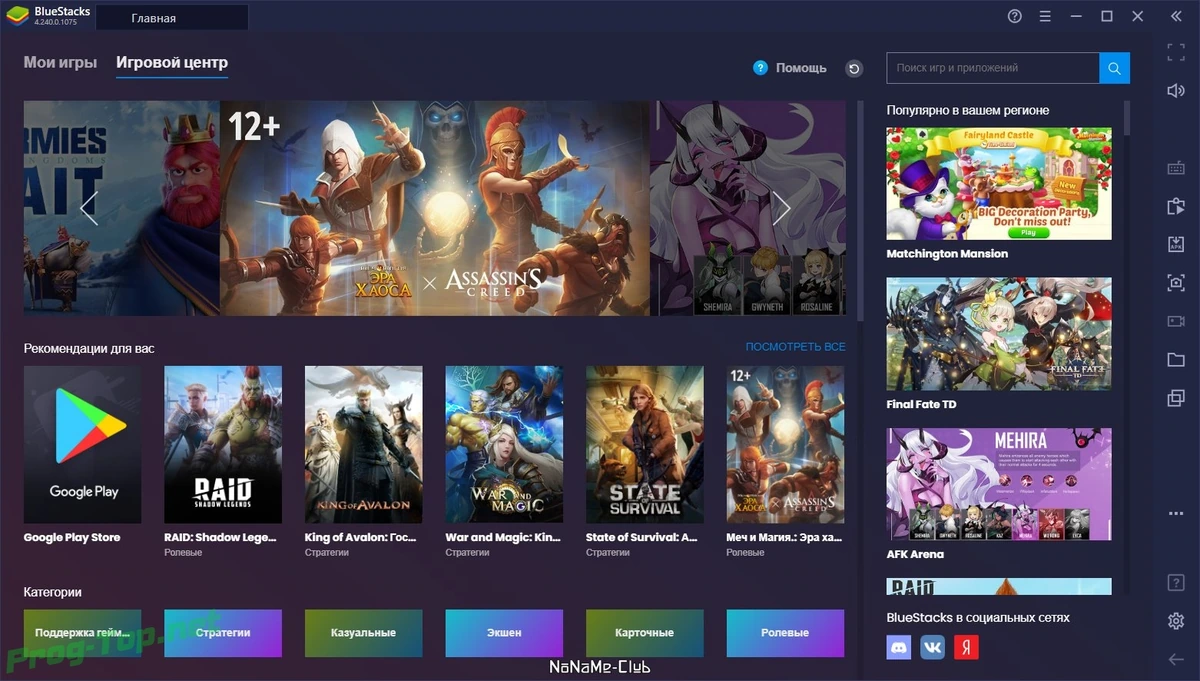
Task: Click the AFK Arena title text
Action: point(915,554)
